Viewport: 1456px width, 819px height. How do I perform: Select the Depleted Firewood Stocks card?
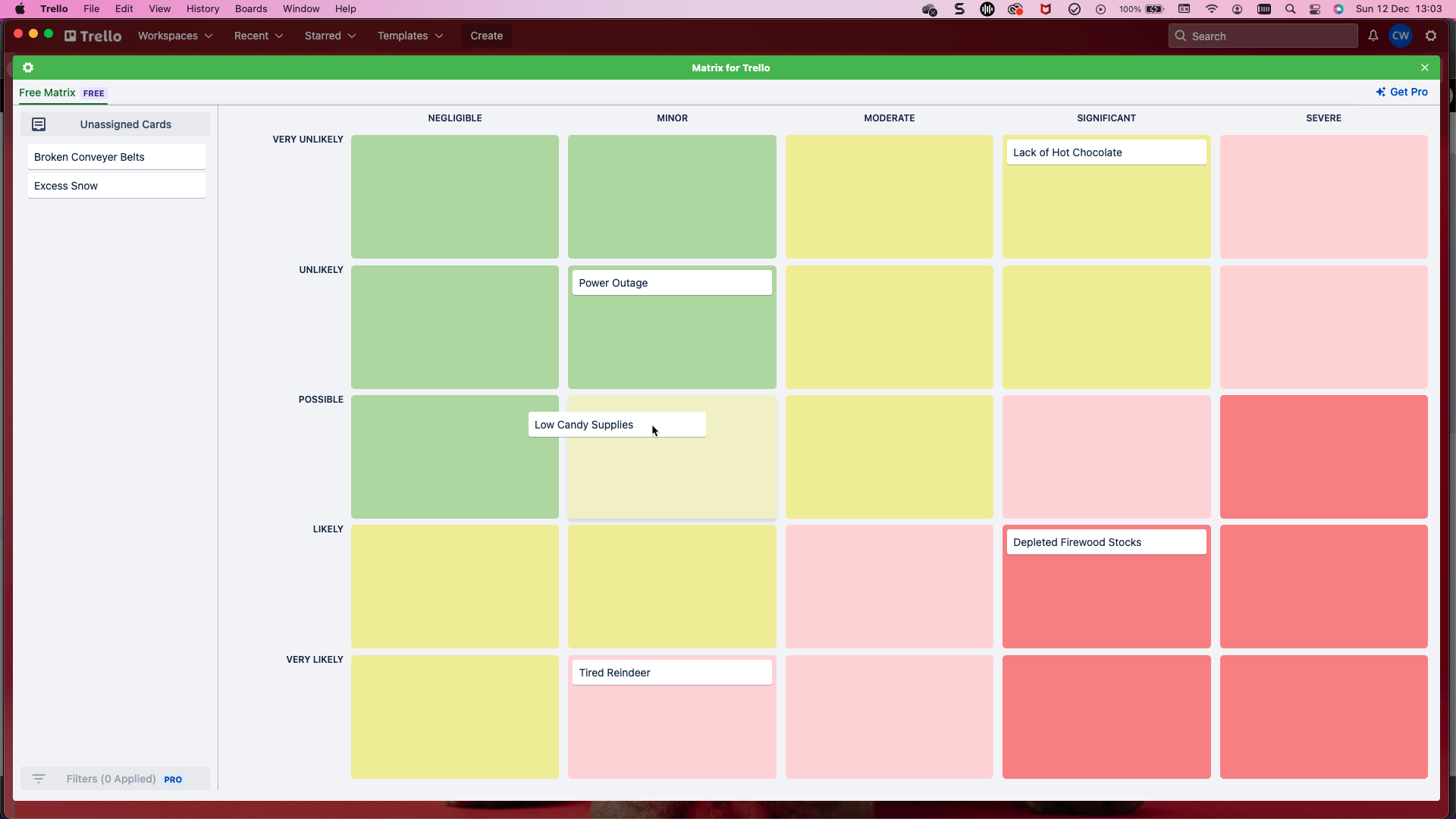point(1106,542)
